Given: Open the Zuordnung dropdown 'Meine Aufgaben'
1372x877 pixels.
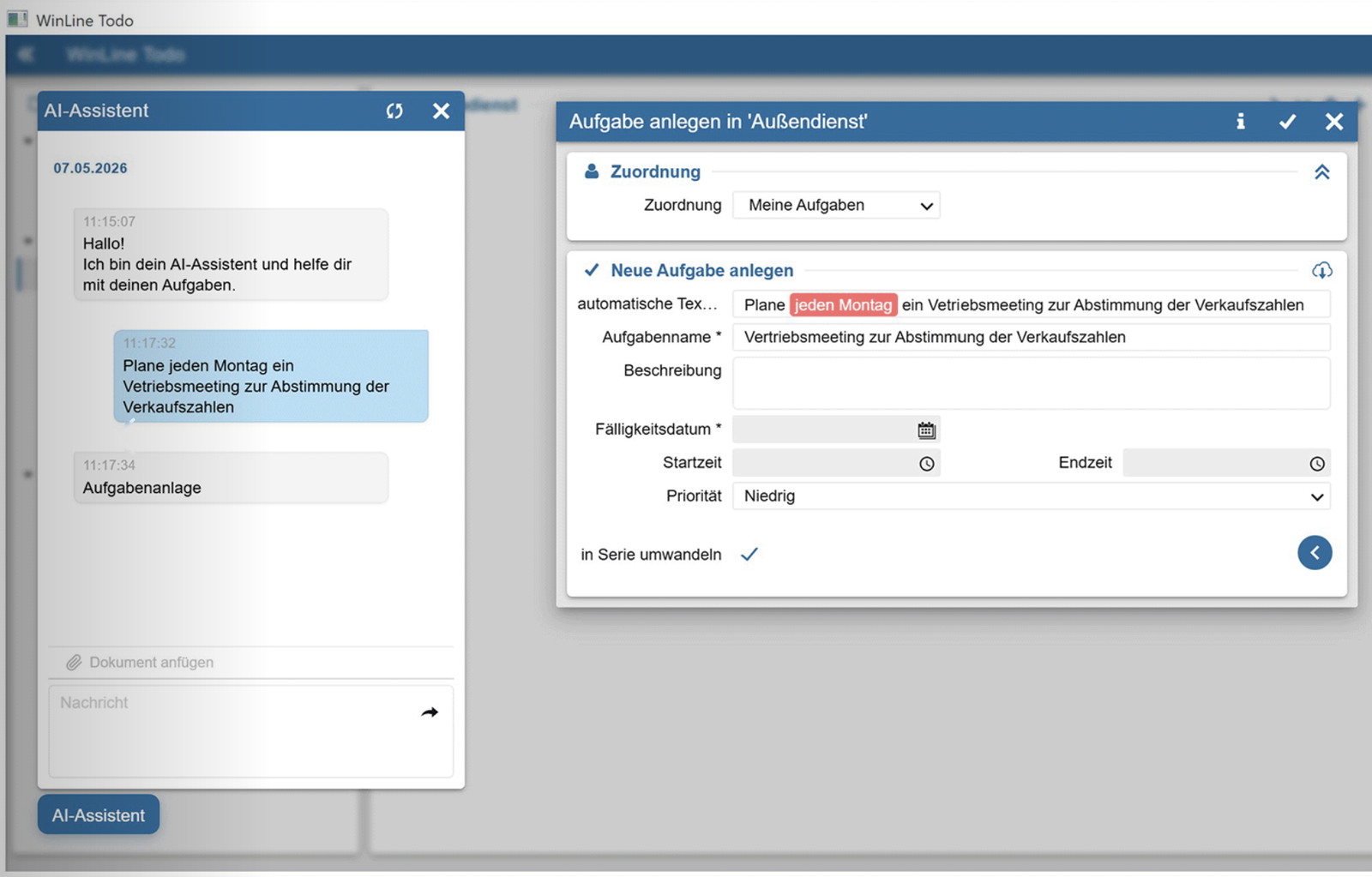Looking at the screenshot, I should click(x=836, y=206).
